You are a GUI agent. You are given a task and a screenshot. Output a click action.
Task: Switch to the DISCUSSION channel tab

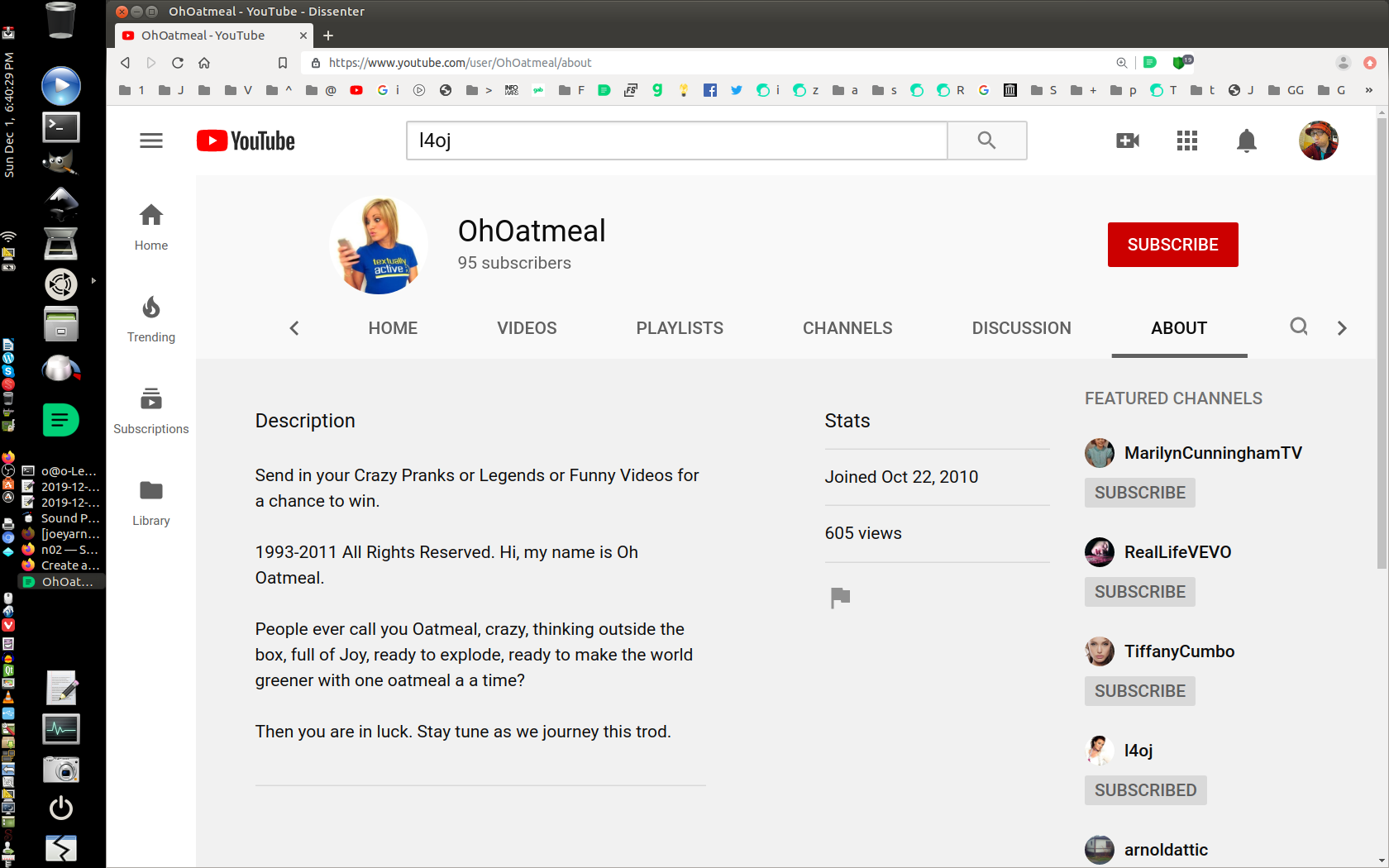1022,328
